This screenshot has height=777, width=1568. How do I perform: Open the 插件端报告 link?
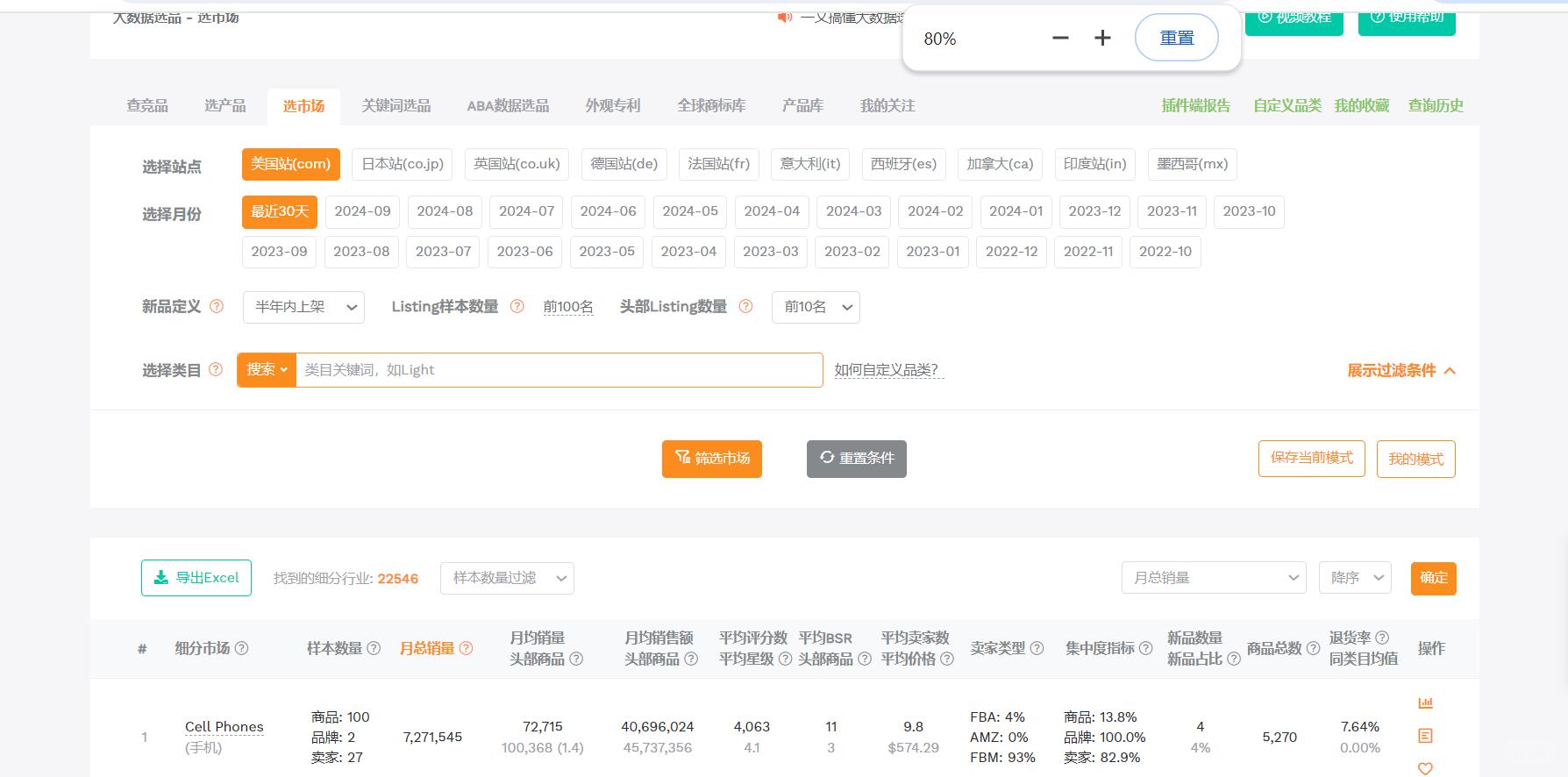(x=1196, y=106)
